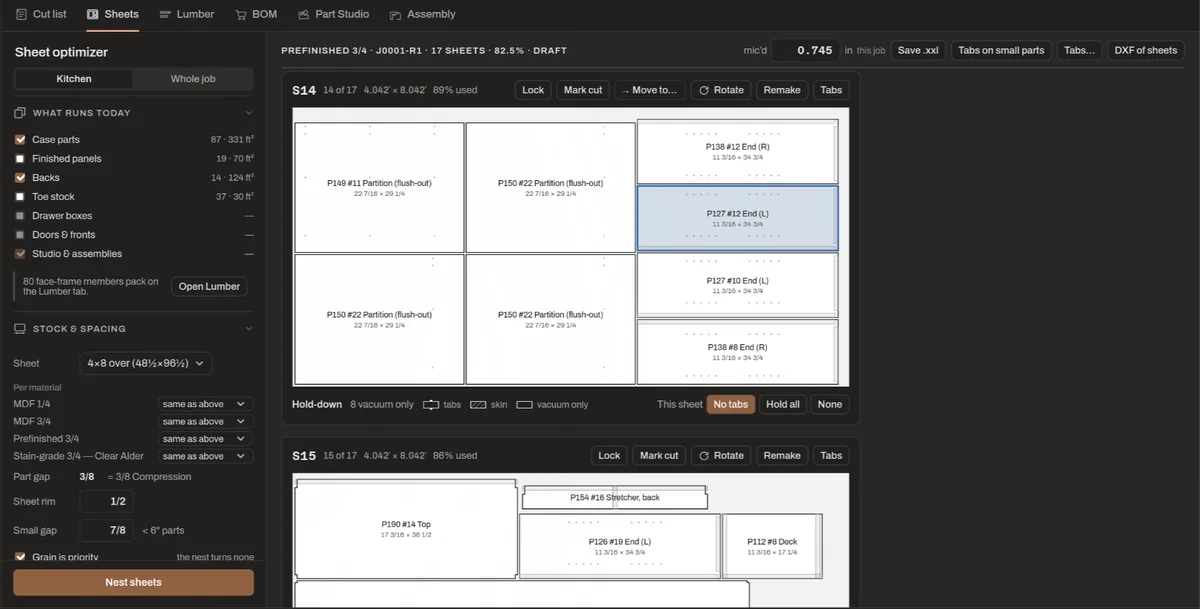Go to Part Studio tab

tap(333, 14)
